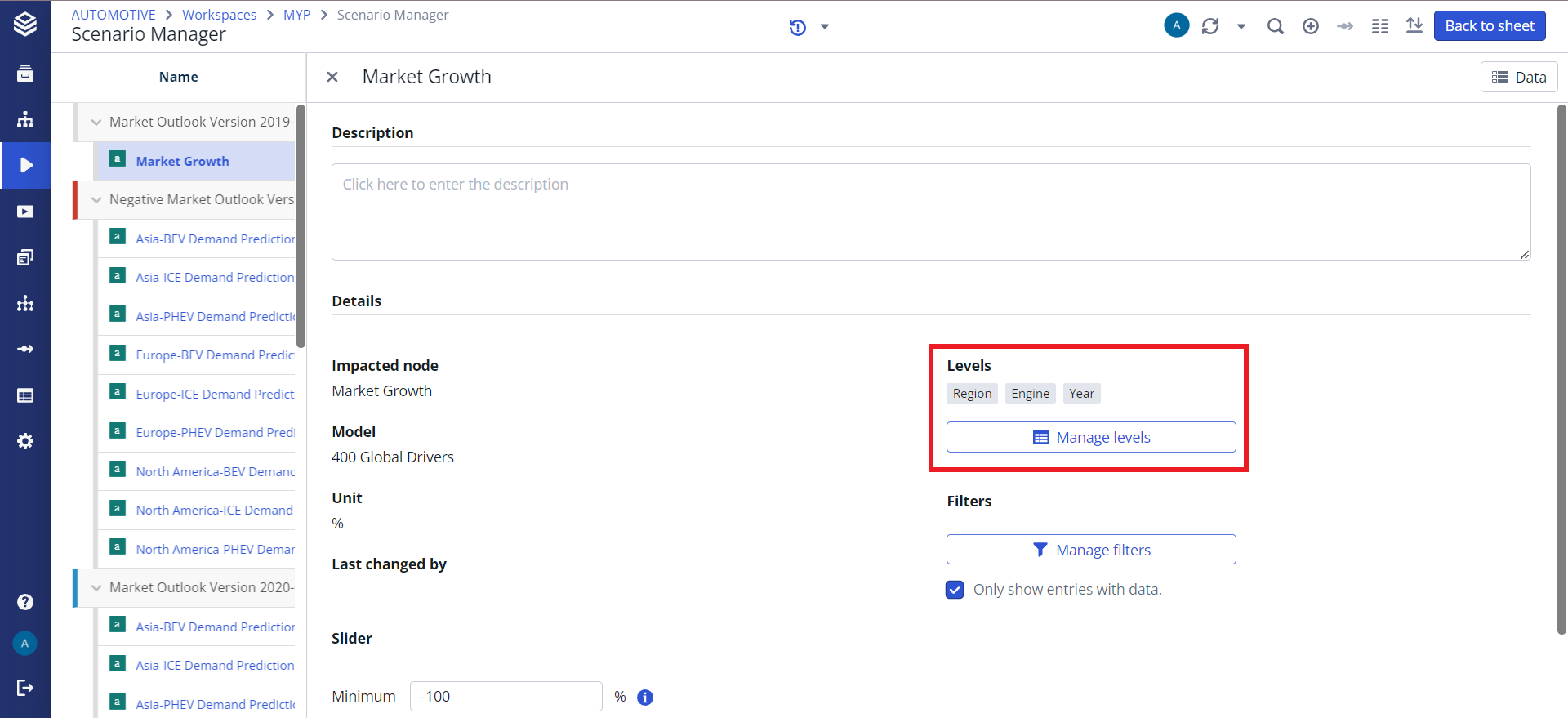
Task: Click Back to sheet button
Action: [x=1489, y=26]
